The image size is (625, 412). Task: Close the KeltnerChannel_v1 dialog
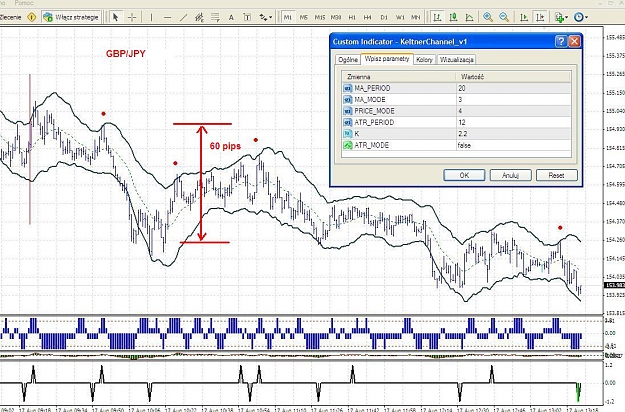(574, 41)
